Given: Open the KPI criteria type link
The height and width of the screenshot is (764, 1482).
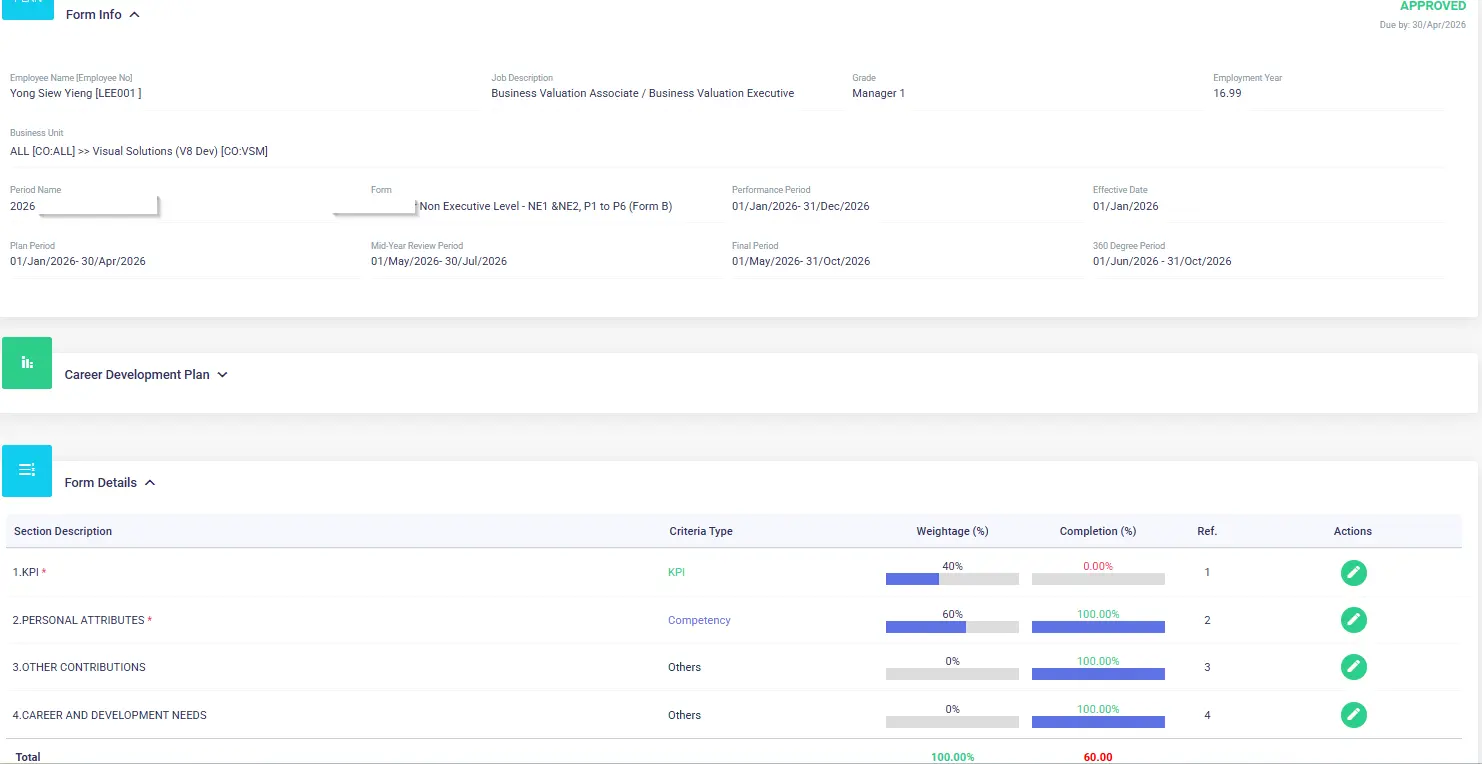Looking at the screenshot, I should tap(676, 572).
